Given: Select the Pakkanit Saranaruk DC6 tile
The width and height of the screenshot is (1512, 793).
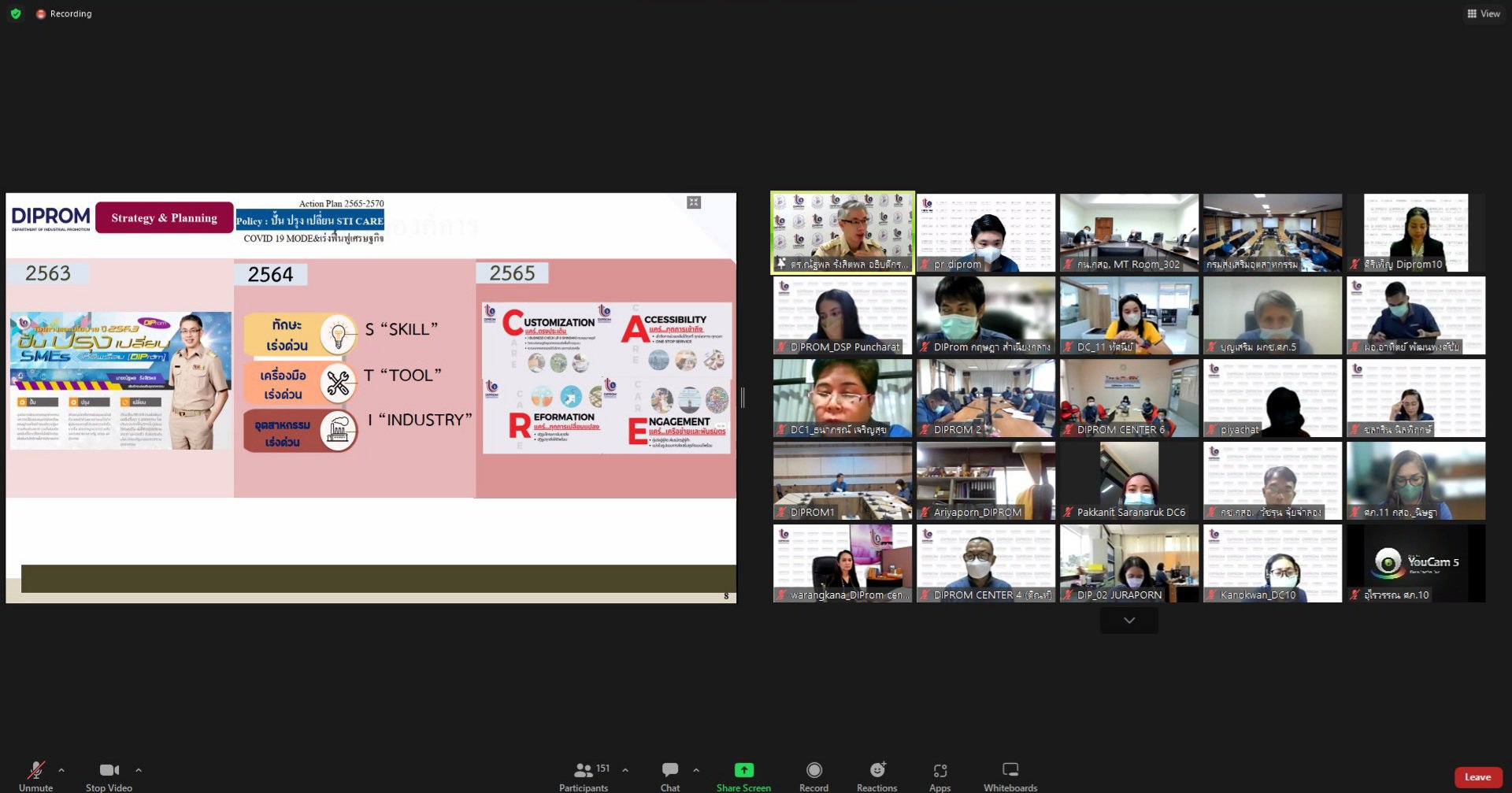Looking at the screenshot, I should pos(1129,480).
